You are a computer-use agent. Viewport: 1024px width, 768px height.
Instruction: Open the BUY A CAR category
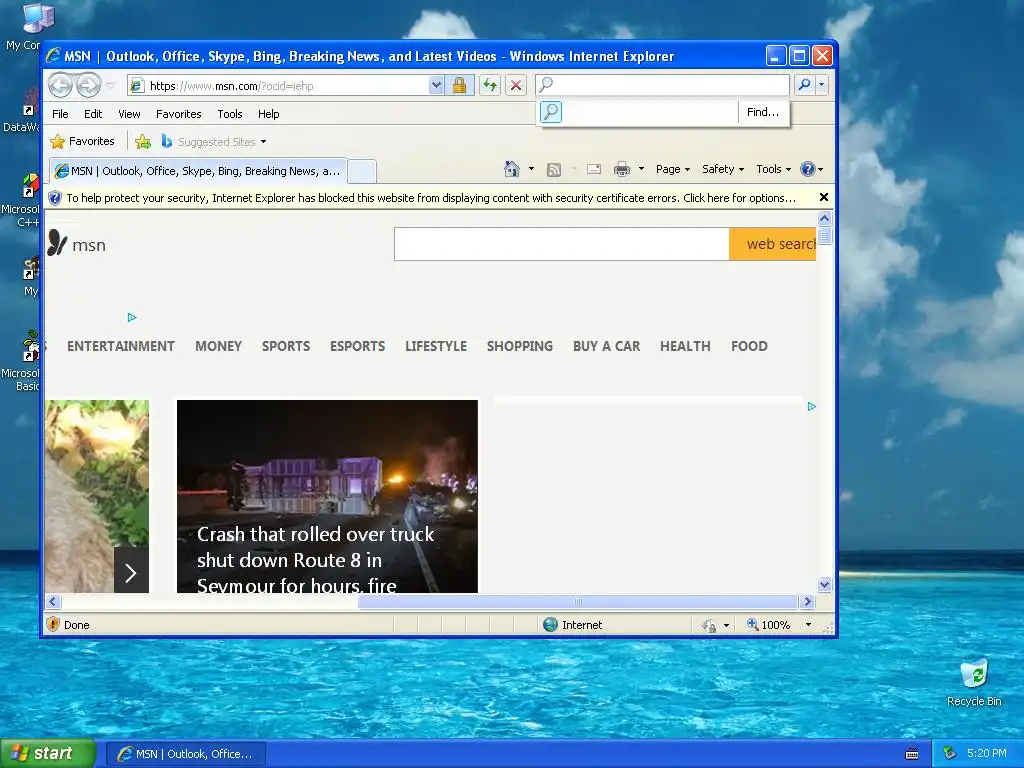click(x=606, y=346)
